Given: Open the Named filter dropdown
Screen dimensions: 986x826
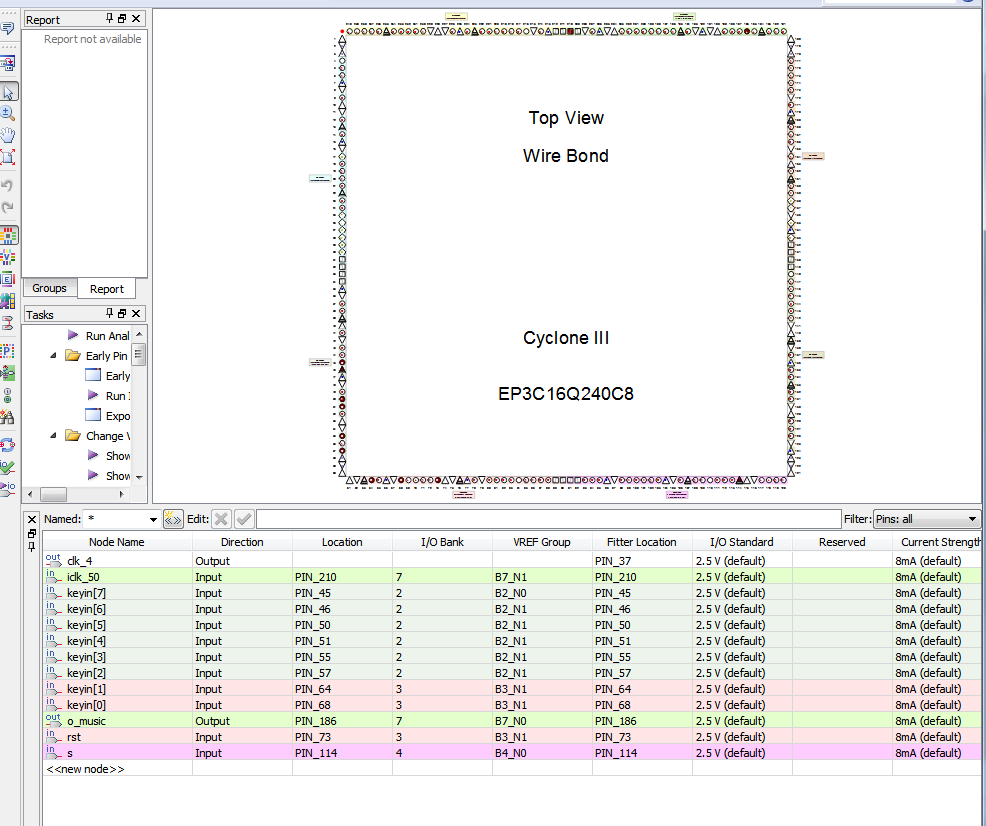Looking at the screenshot, I should pos(153,520).
